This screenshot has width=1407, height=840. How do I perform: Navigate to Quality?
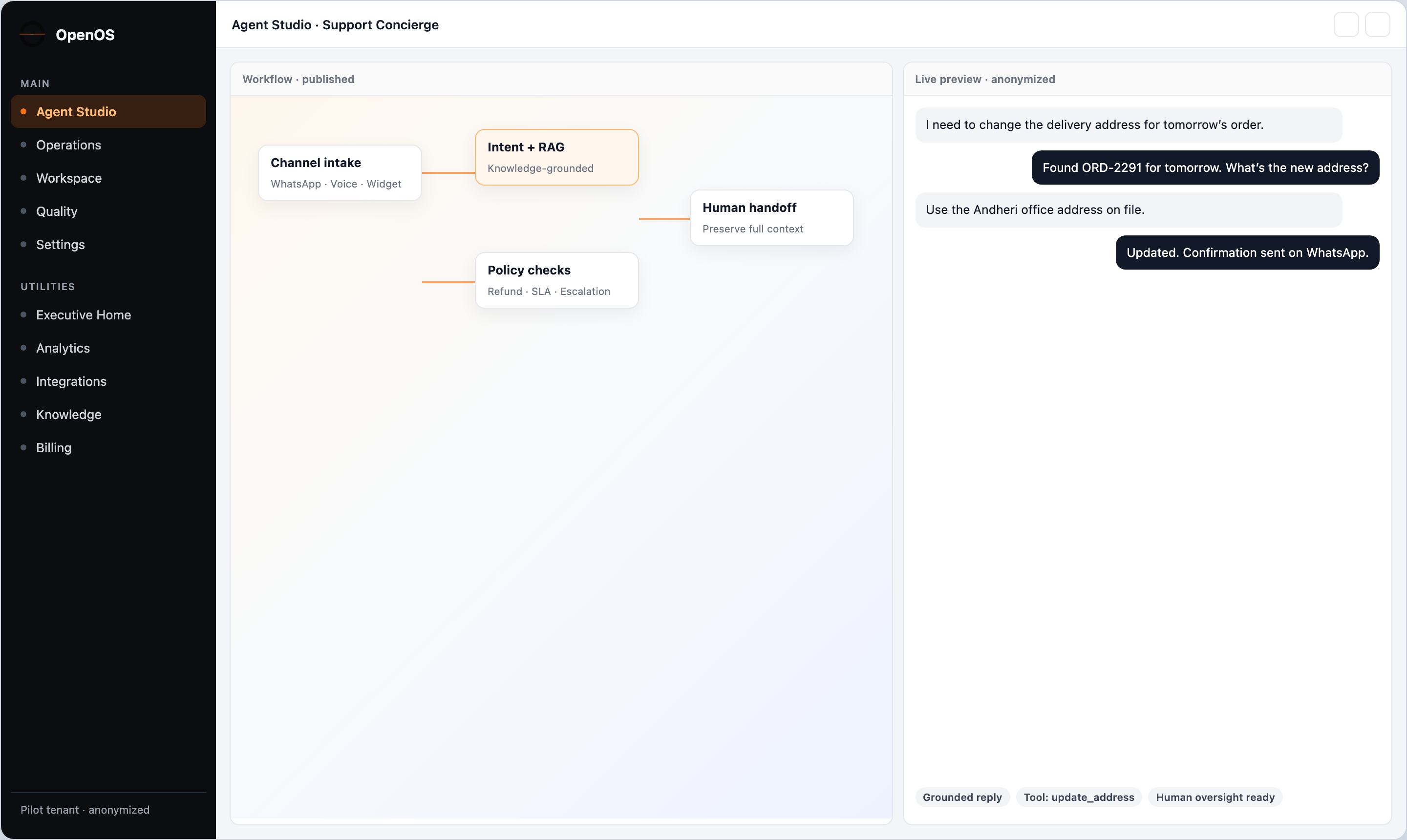[108, 211]
